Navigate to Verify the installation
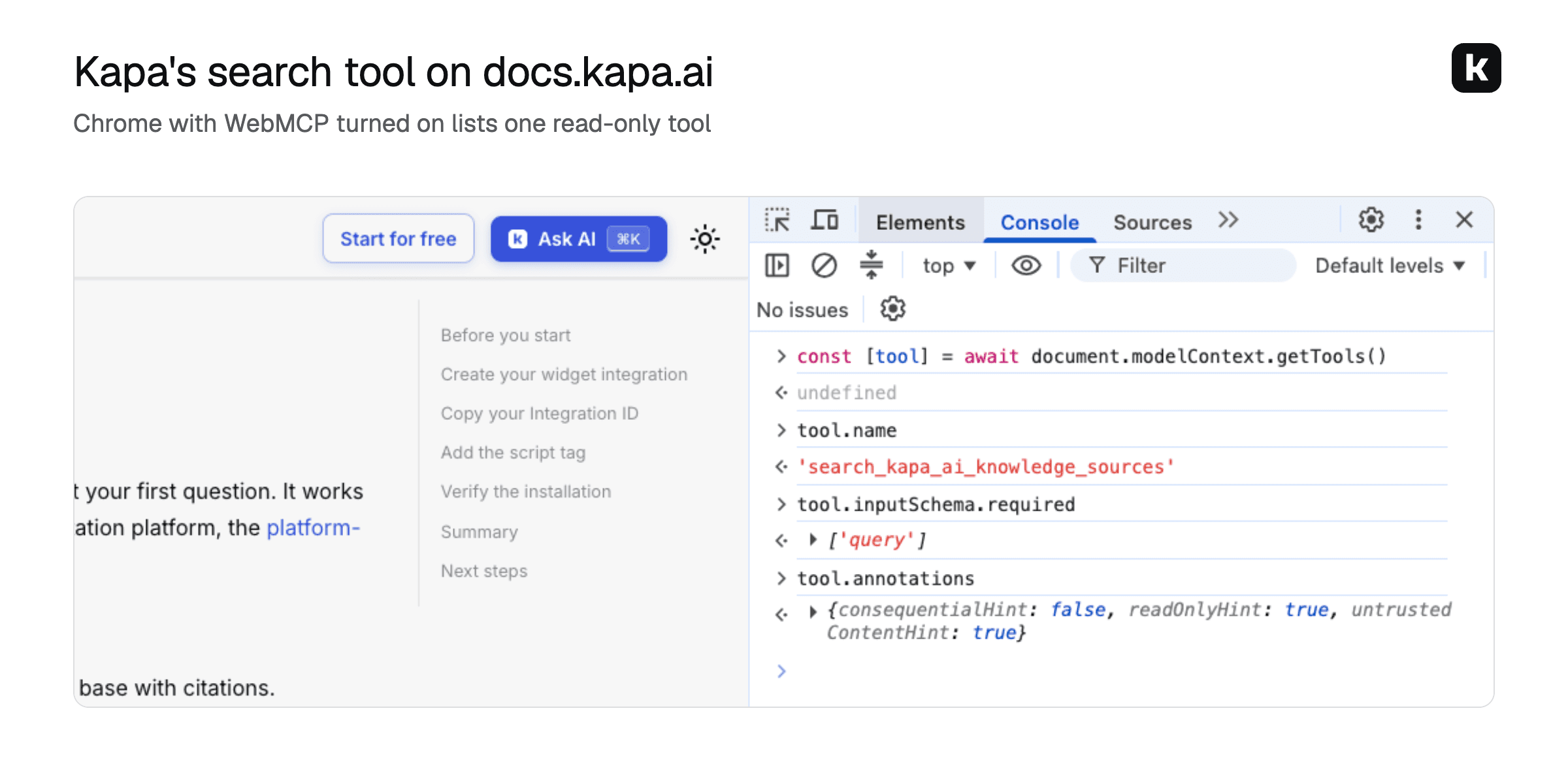1568x781 pixels. [526, 492]
